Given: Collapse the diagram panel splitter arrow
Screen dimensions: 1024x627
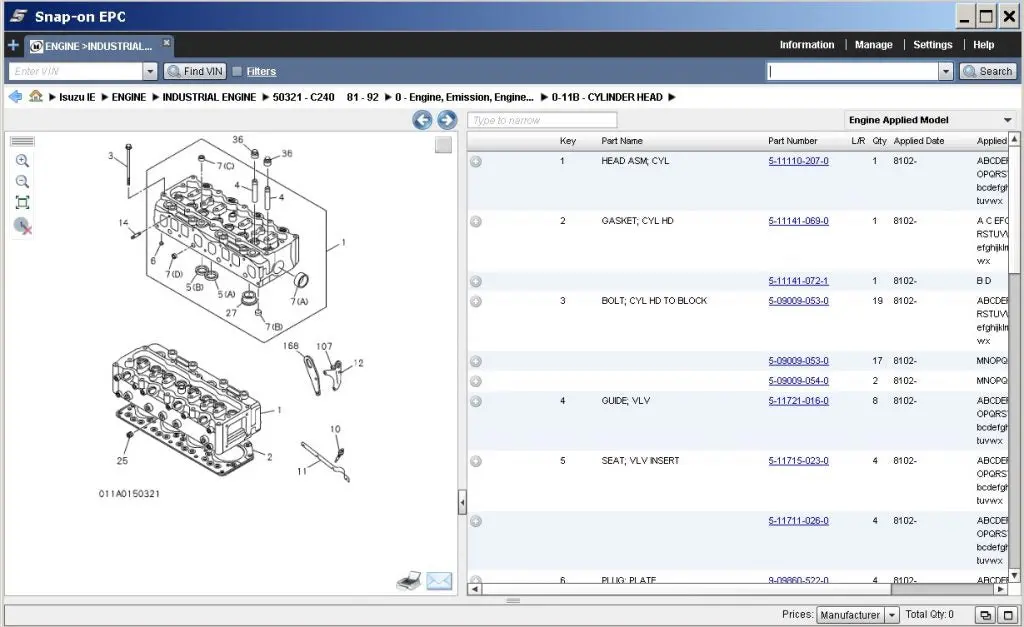Looking at the screenshot, I should pos(462,502).
